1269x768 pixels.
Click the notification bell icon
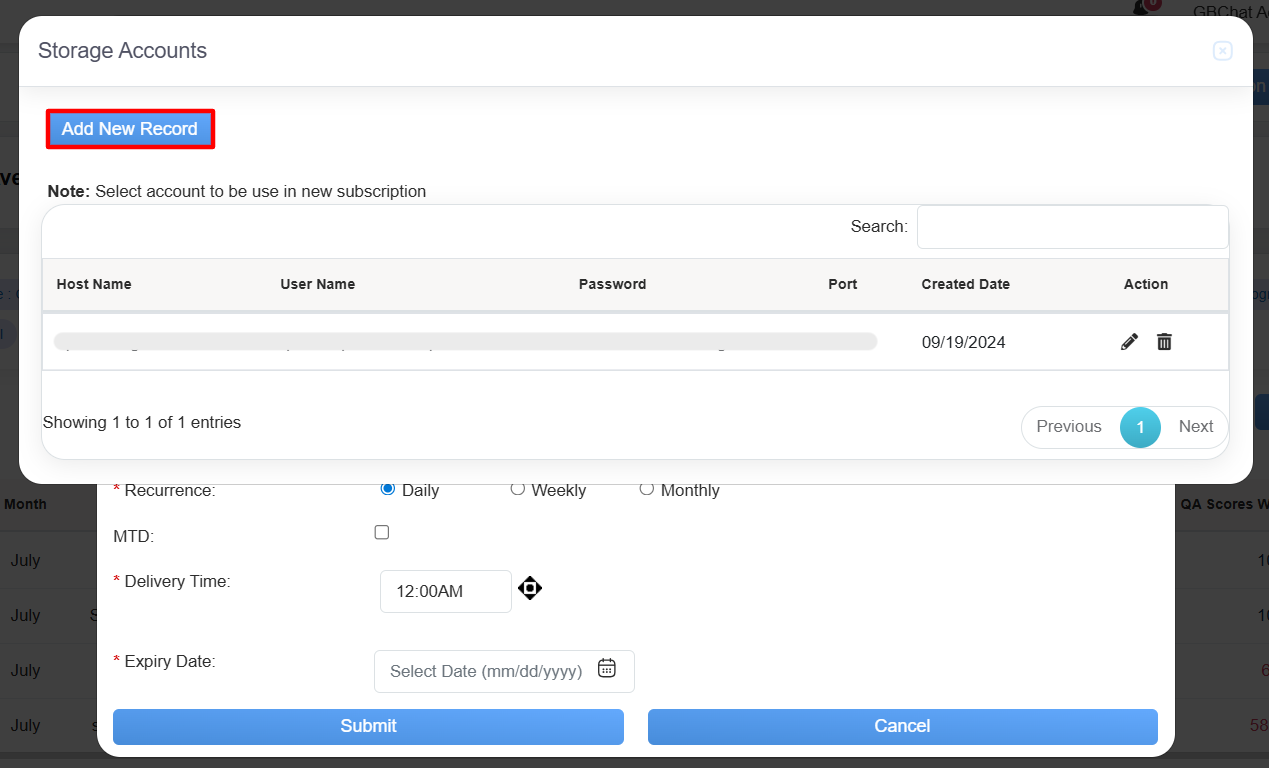tap(1142, 7)
